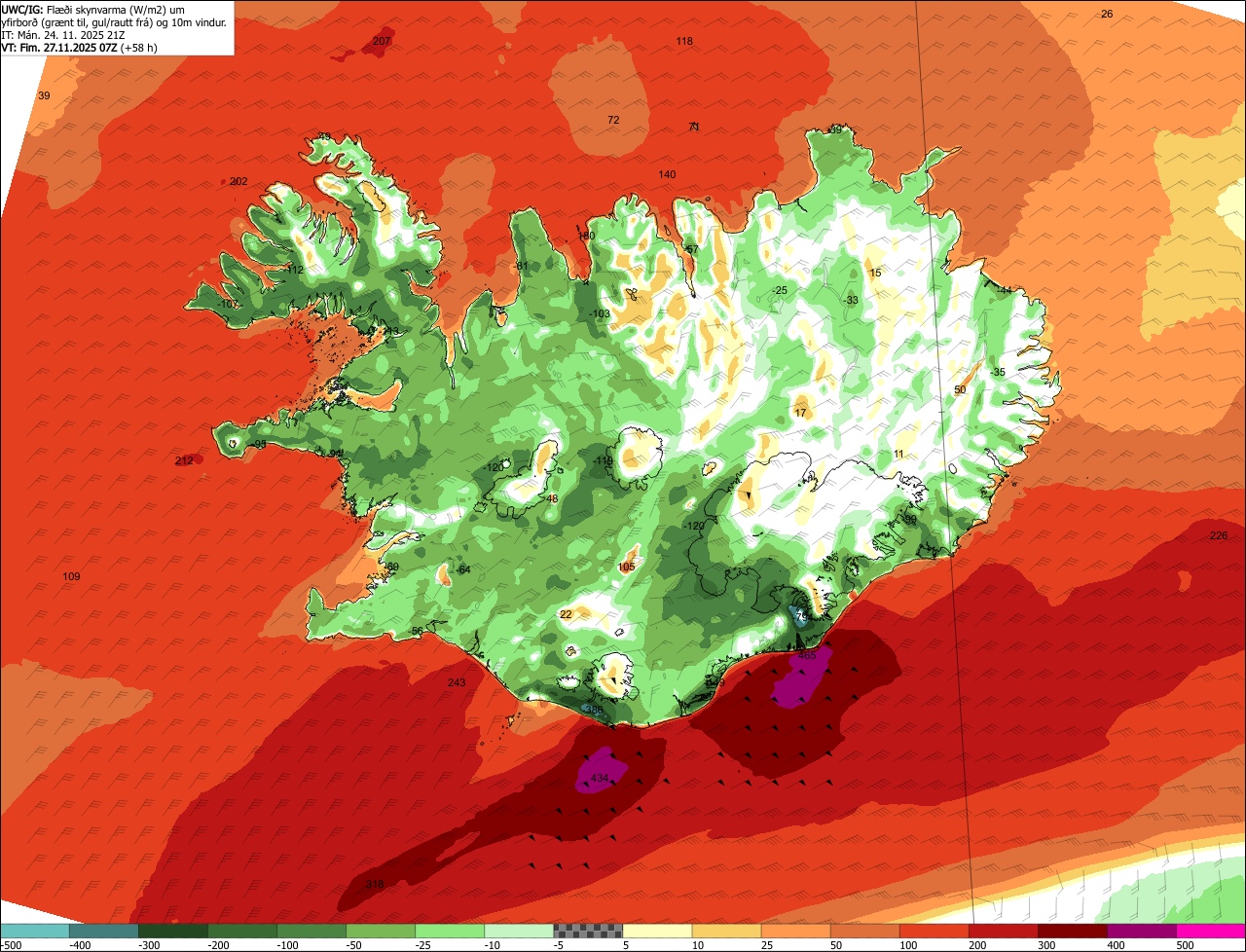
Task: Click the legend swatch between -25 and -10
Action: click(x=450, y=931)
